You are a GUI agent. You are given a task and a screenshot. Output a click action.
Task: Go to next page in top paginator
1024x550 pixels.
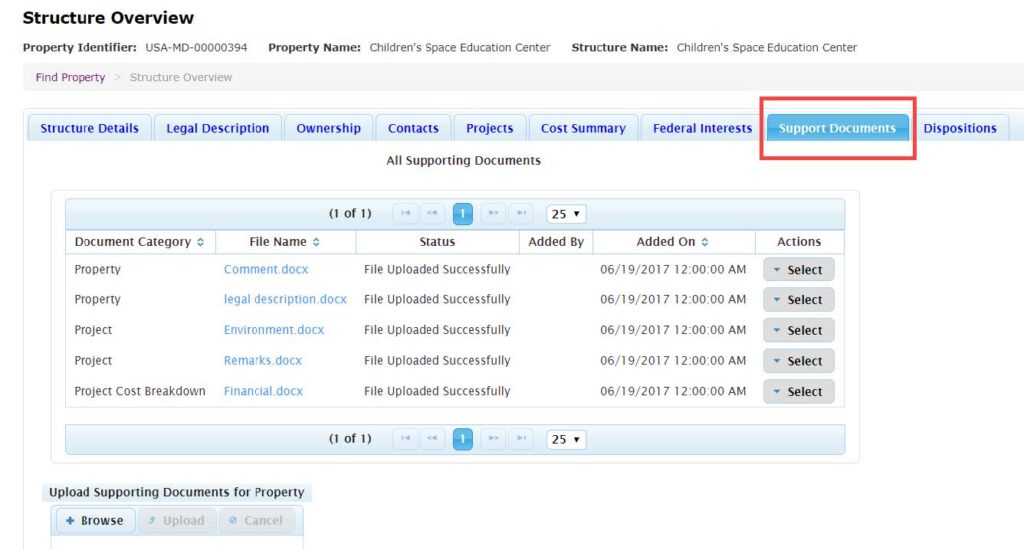(x=492, y=214)
